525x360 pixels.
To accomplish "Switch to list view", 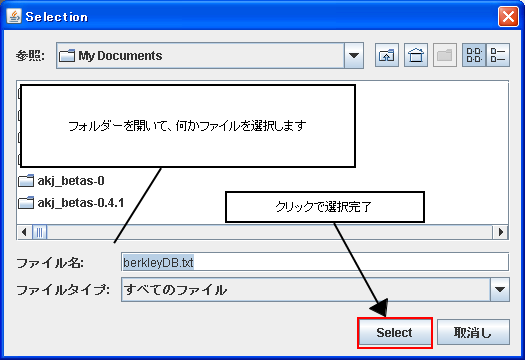I will (474, 55).
